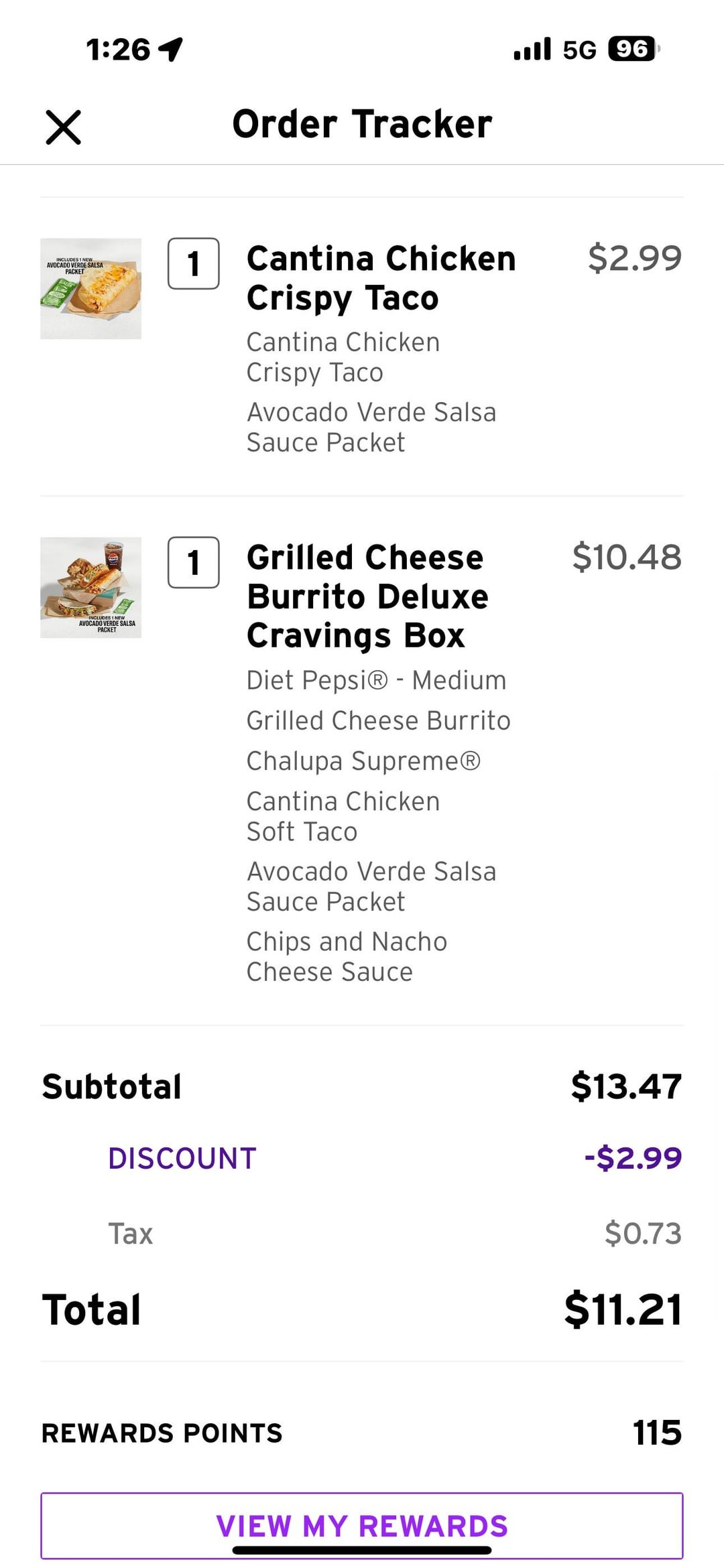Screen dimensions: 724x1568
Task: Tap the Chips and Nacho Cheese Sauce item
Action: coord(347,957)
